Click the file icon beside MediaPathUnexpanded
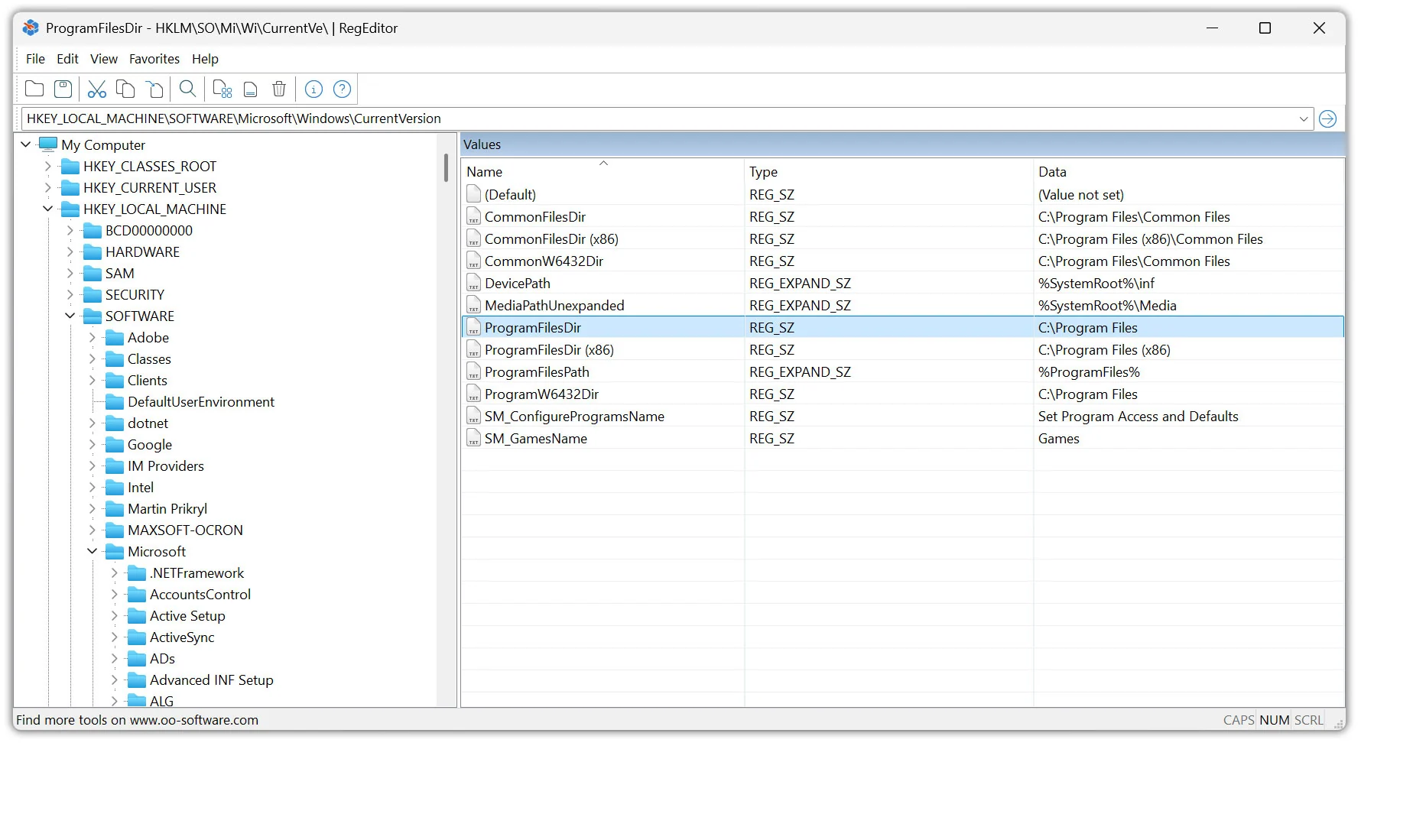Screen dimensions: 1426x840 (473, 305)
